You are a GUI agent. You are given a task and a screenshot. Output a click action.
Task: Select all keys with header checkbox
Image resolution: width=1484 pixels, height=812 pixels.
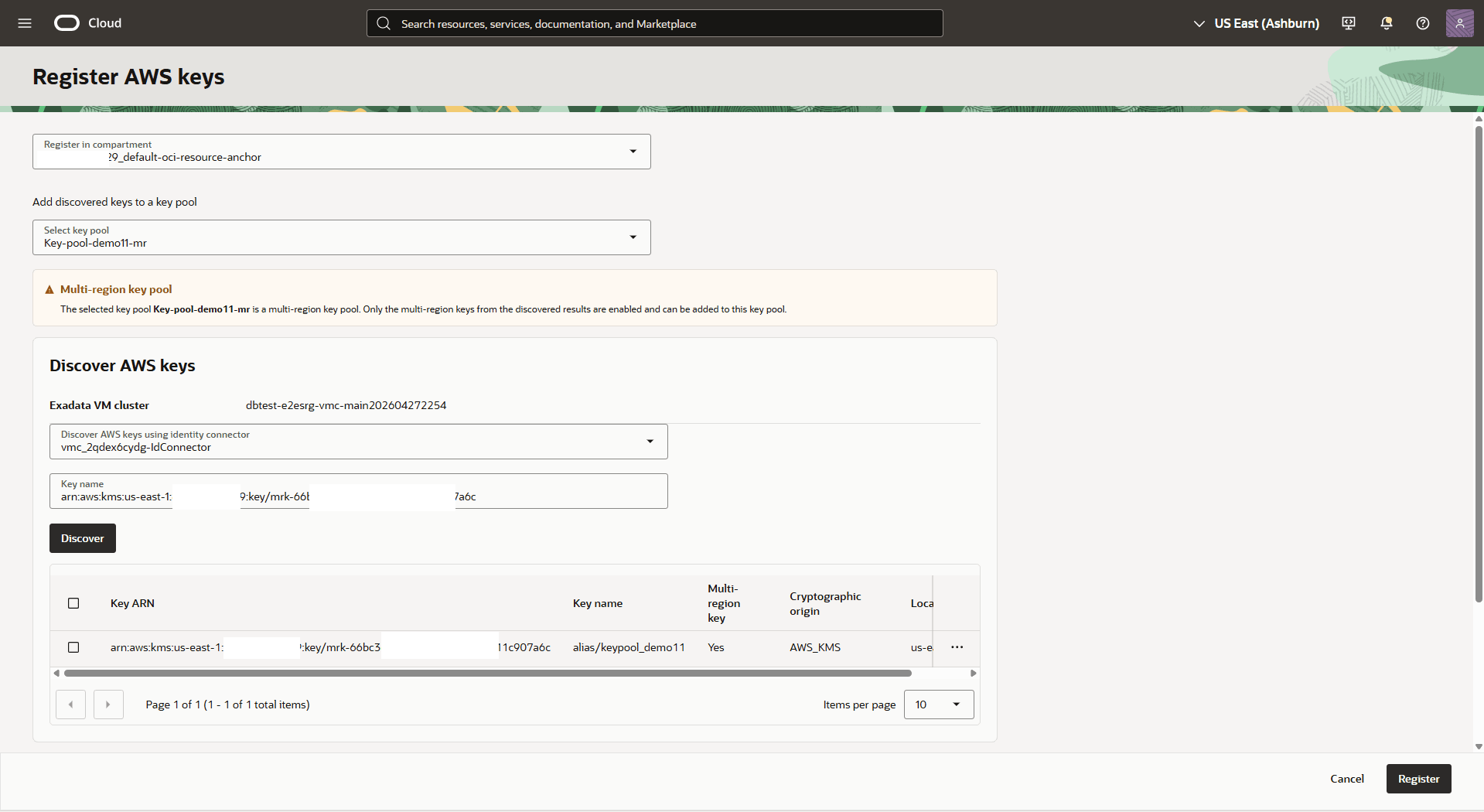[73, 603]
